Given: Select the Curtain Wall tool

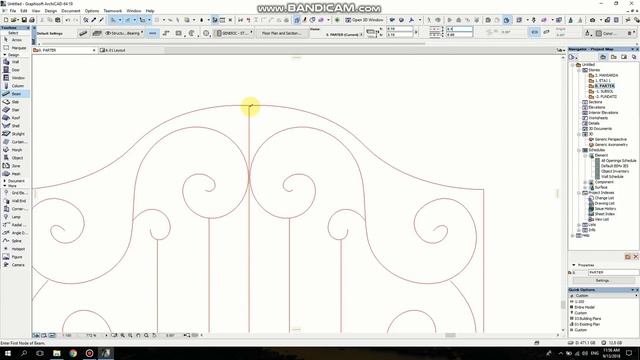Looking at the screenshot, I should tap(15, 142).
